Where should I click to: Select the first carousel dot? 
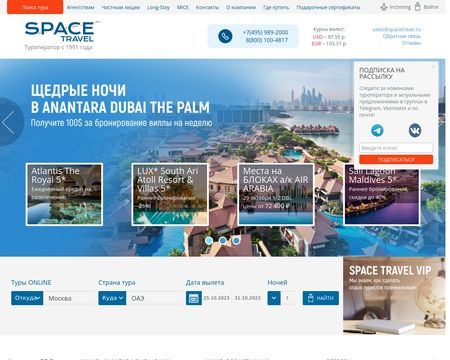(x=209, y=240)
